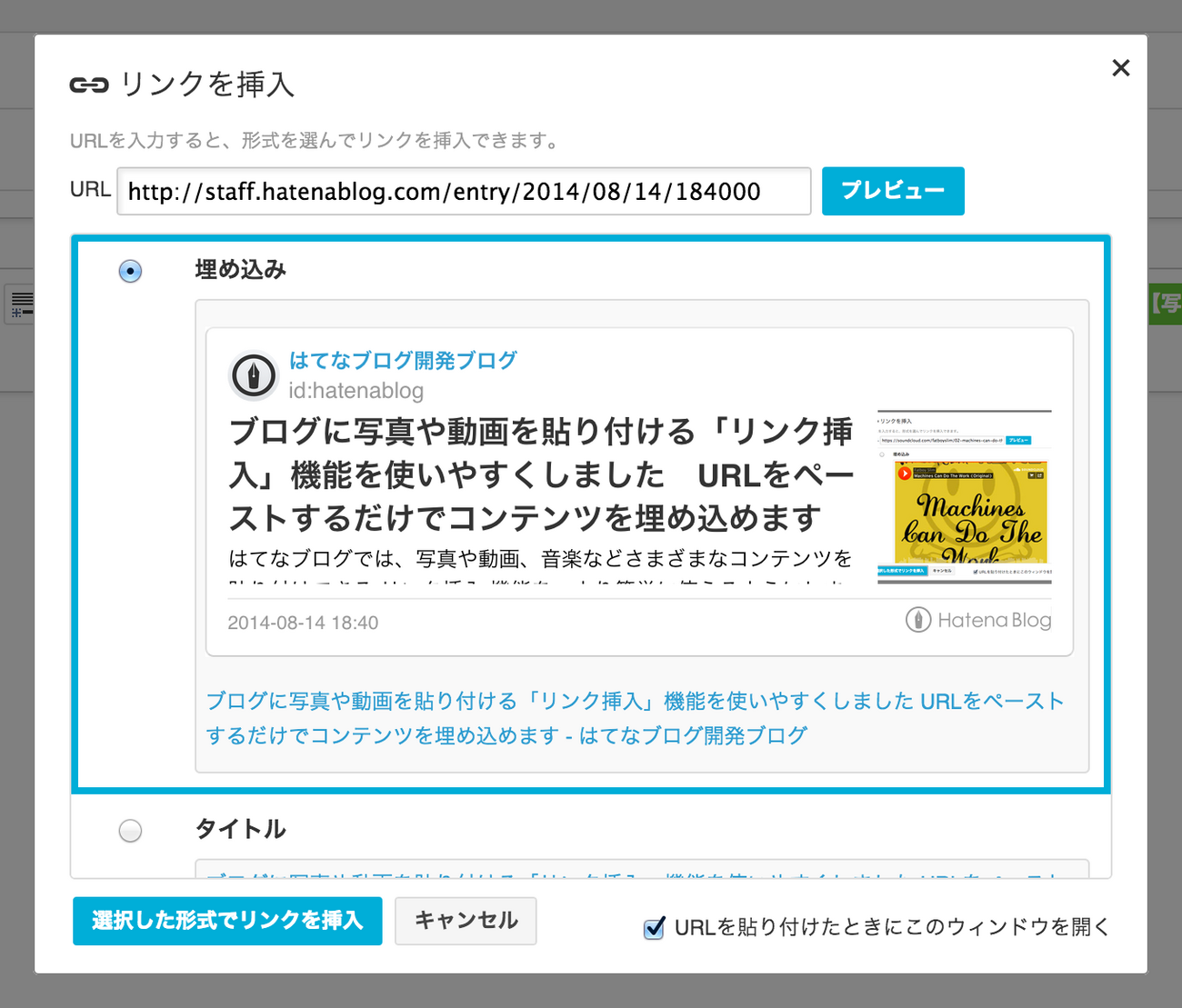This screenshot has width=1182, height=1008.
Task: Click the プレビュー button
Action: pyautogui.click(x=892, y=191)
